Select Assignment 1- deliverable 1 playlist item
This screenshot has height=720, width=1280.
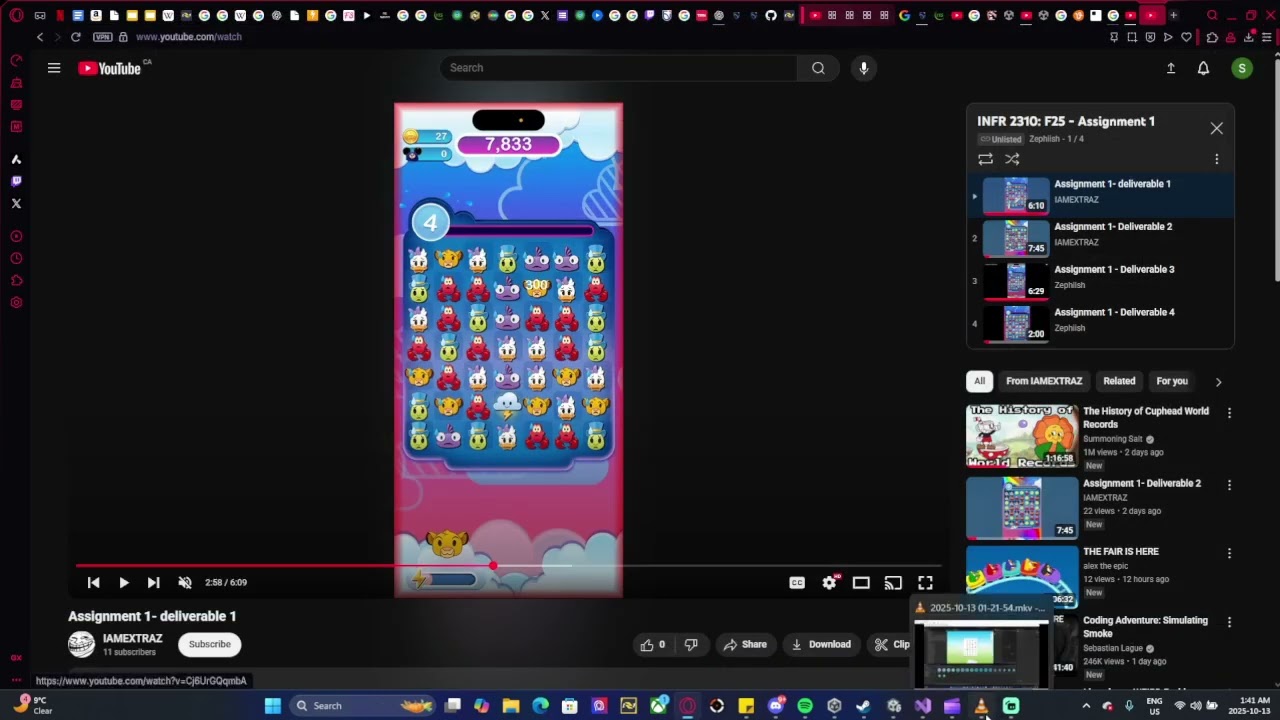coord(1100,196)
